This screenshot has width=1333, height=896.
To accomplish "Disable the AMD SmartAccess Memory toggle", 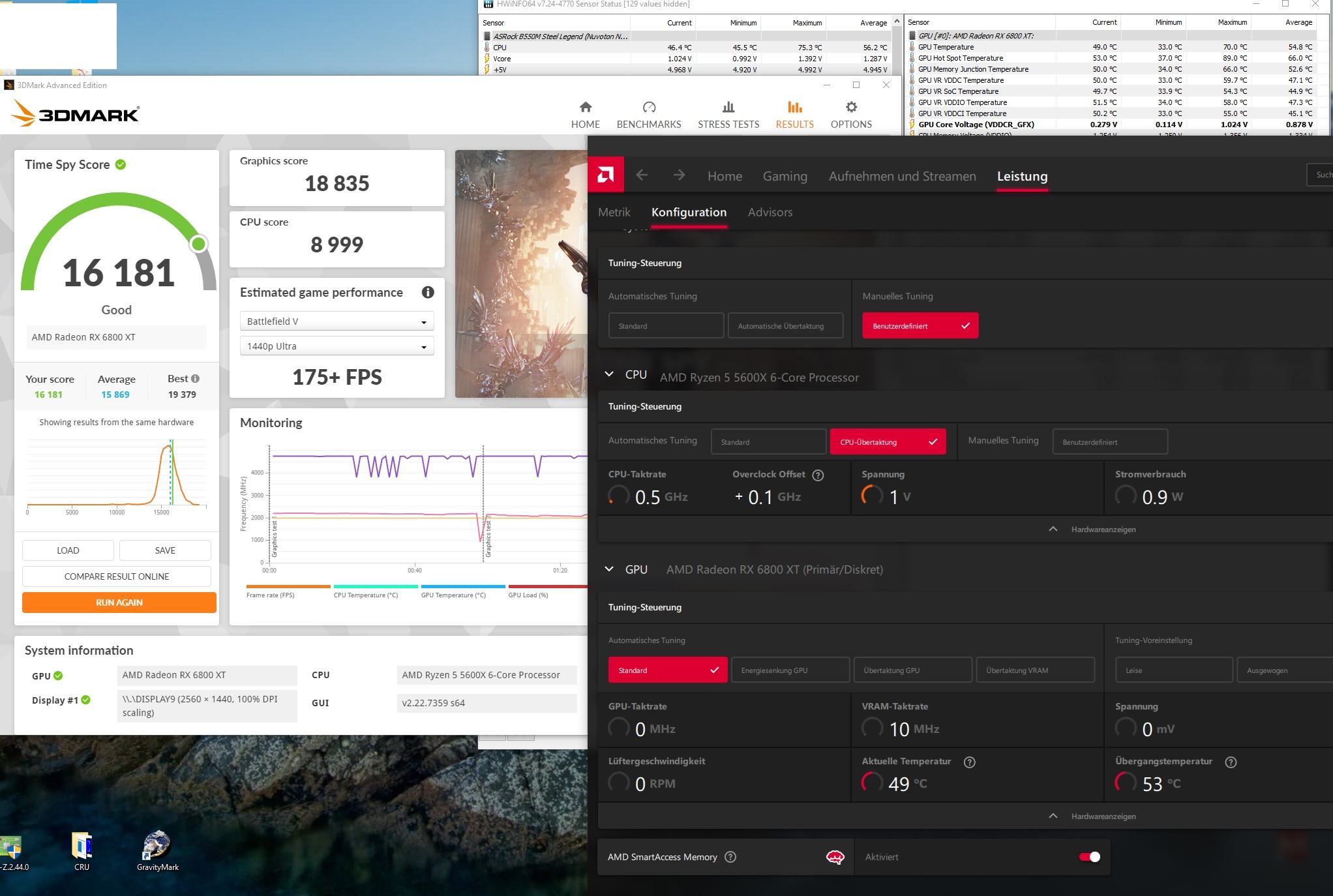I will [x=1089, y=857].
